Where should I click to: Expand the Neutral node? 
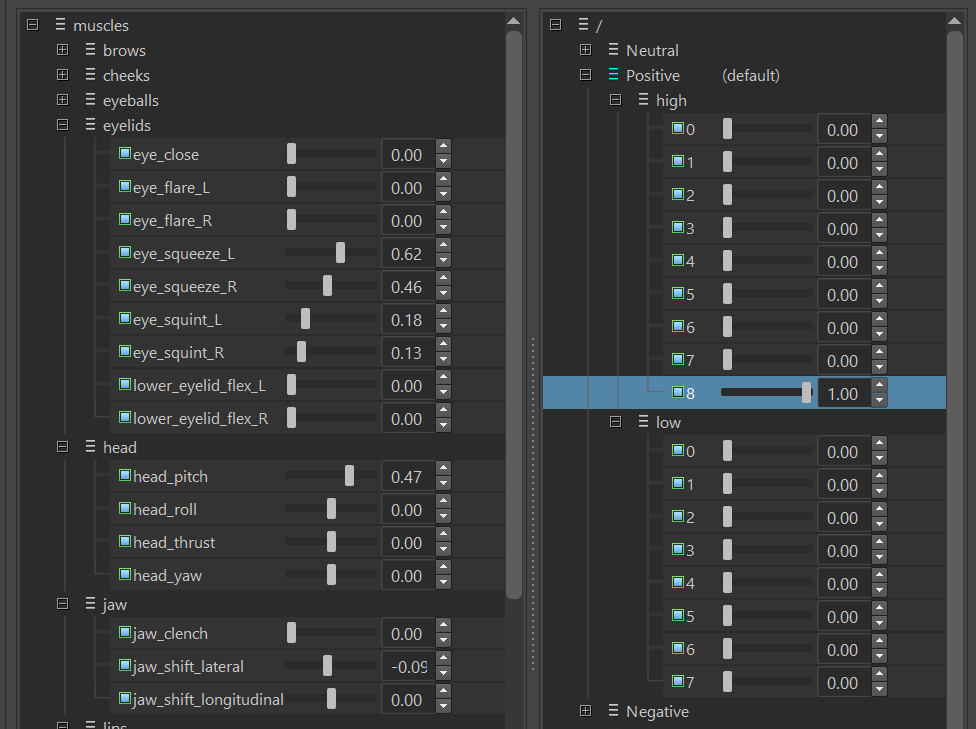pyautogui.click(x=585, y=50)
